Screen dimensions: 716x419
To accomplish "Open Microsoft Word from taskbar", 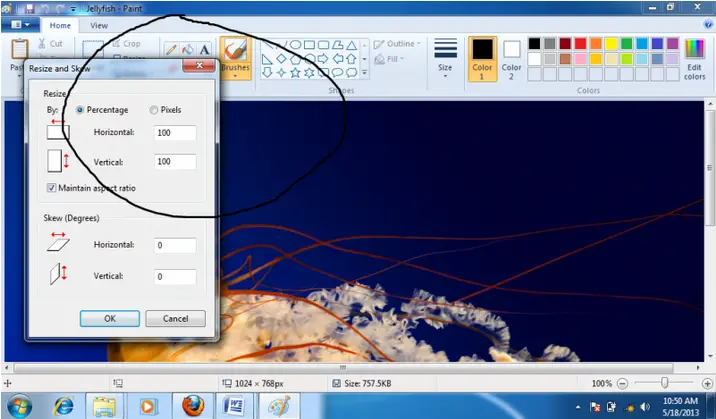I will pos(234,406).
